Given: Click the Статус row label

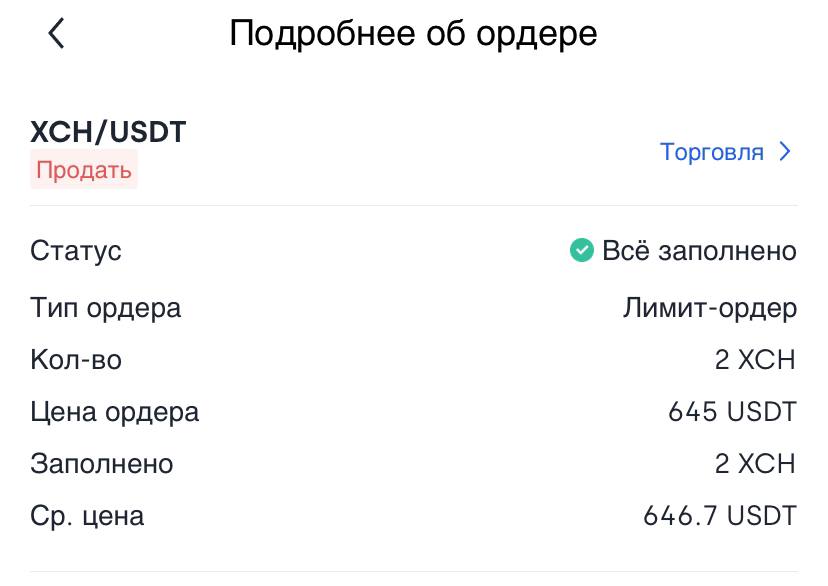Looking at the screenshot, I should [76, 251].
